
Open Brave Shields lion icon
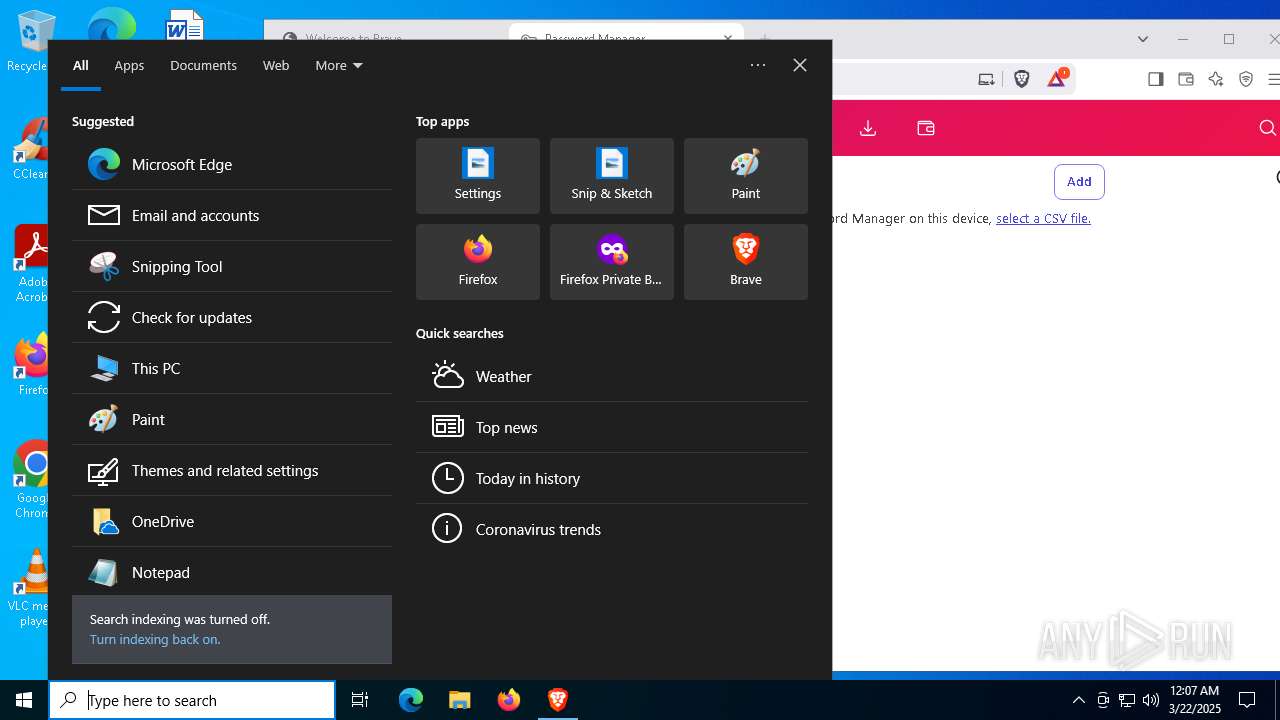pos(1021,79)
